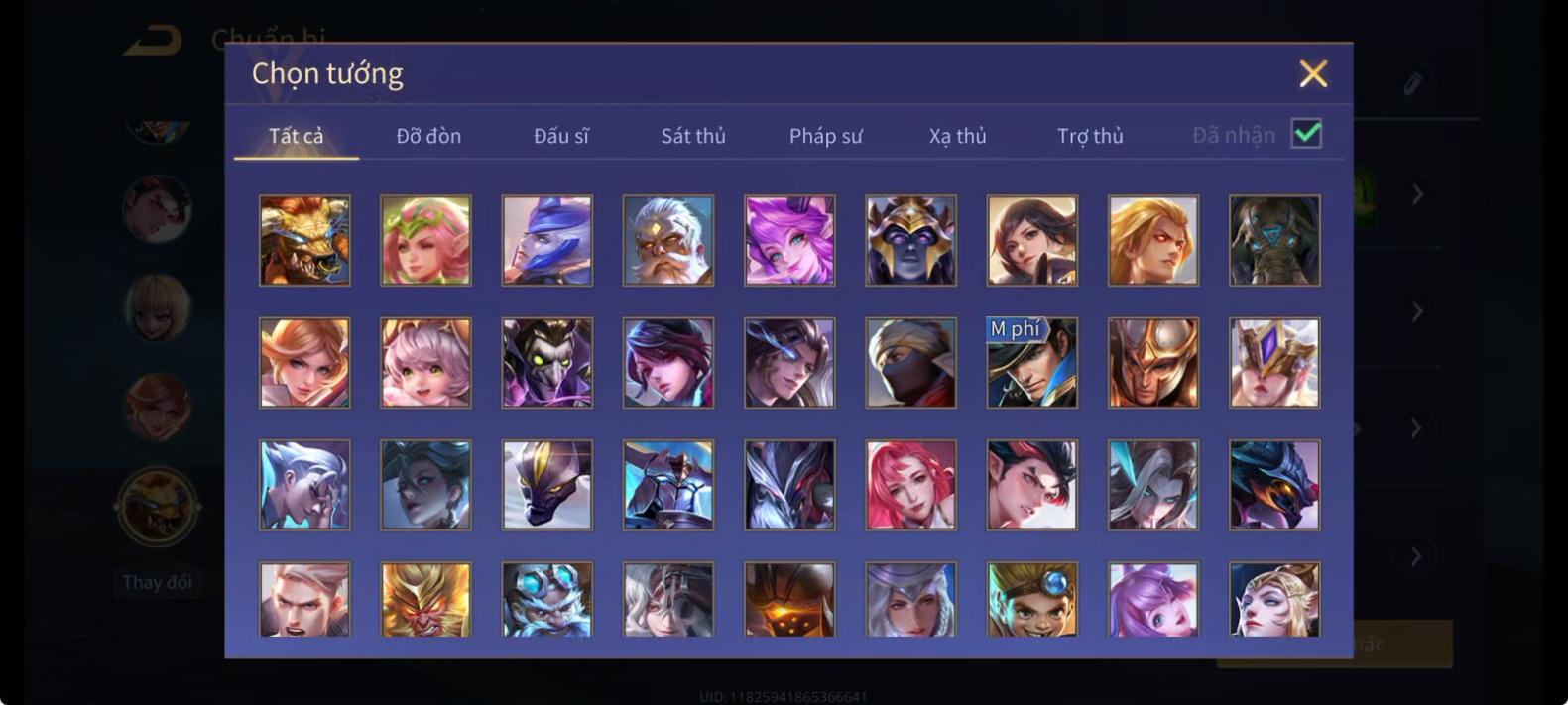Switch to the 'Đỡ đòn' tab
The height and width of the screenshot is (705, 1568).
(x=428, y=136)
